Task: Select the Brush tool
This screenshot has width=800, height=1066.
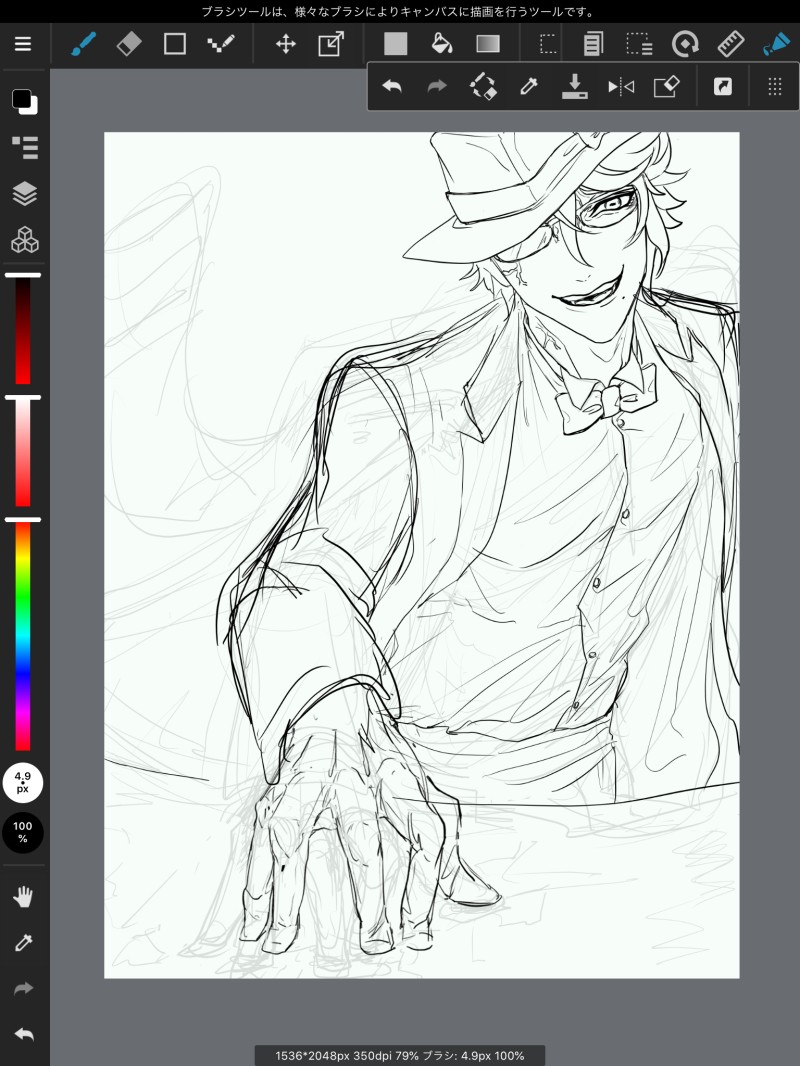Action: pyautogui.click(x=84, y=44)
